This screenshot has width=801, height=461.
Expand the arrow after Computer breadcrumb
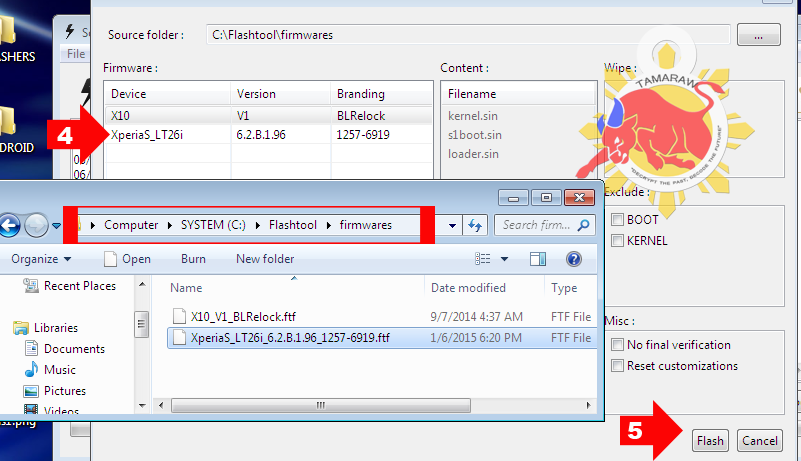click(170, 225)
